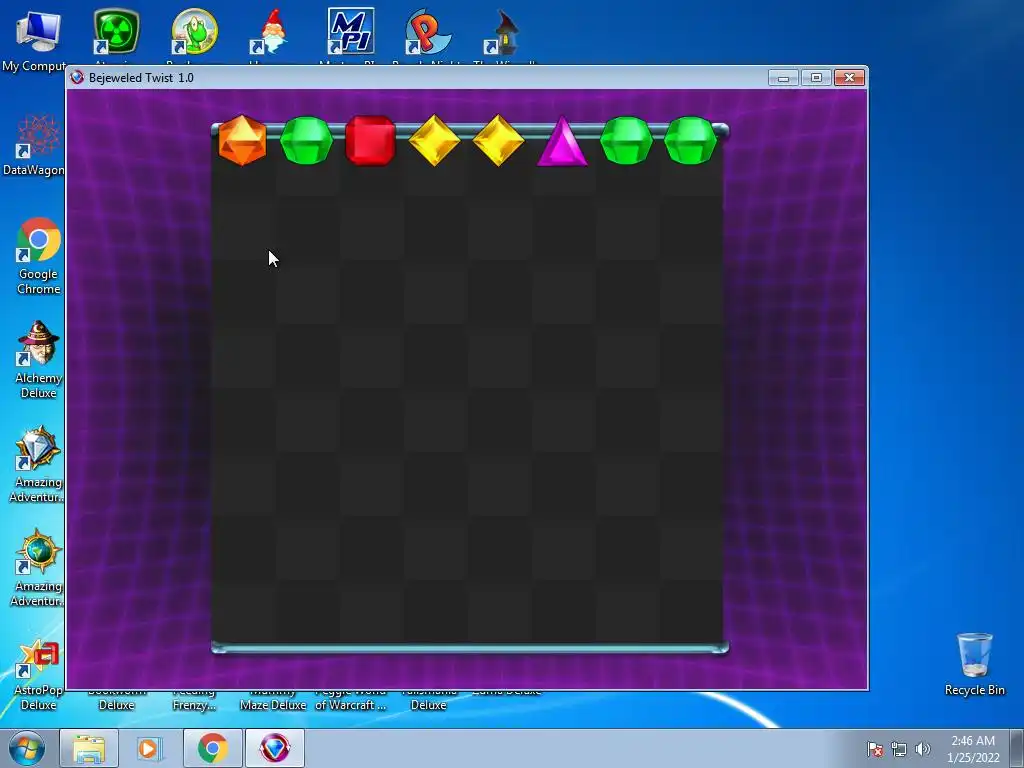Click the network status tray icon
1024x768 pixels.
pyautogui.click(x=899, y=749)
